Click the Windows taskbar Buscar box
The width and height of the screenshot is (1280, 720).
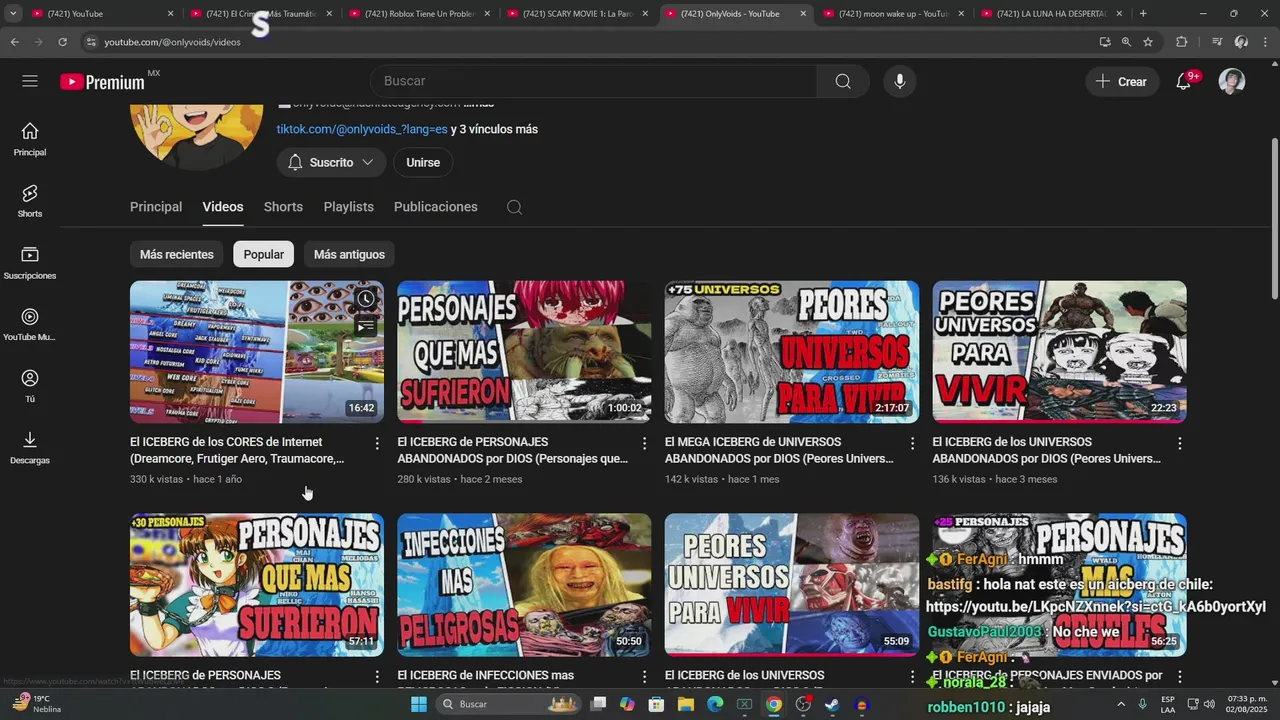509,704
